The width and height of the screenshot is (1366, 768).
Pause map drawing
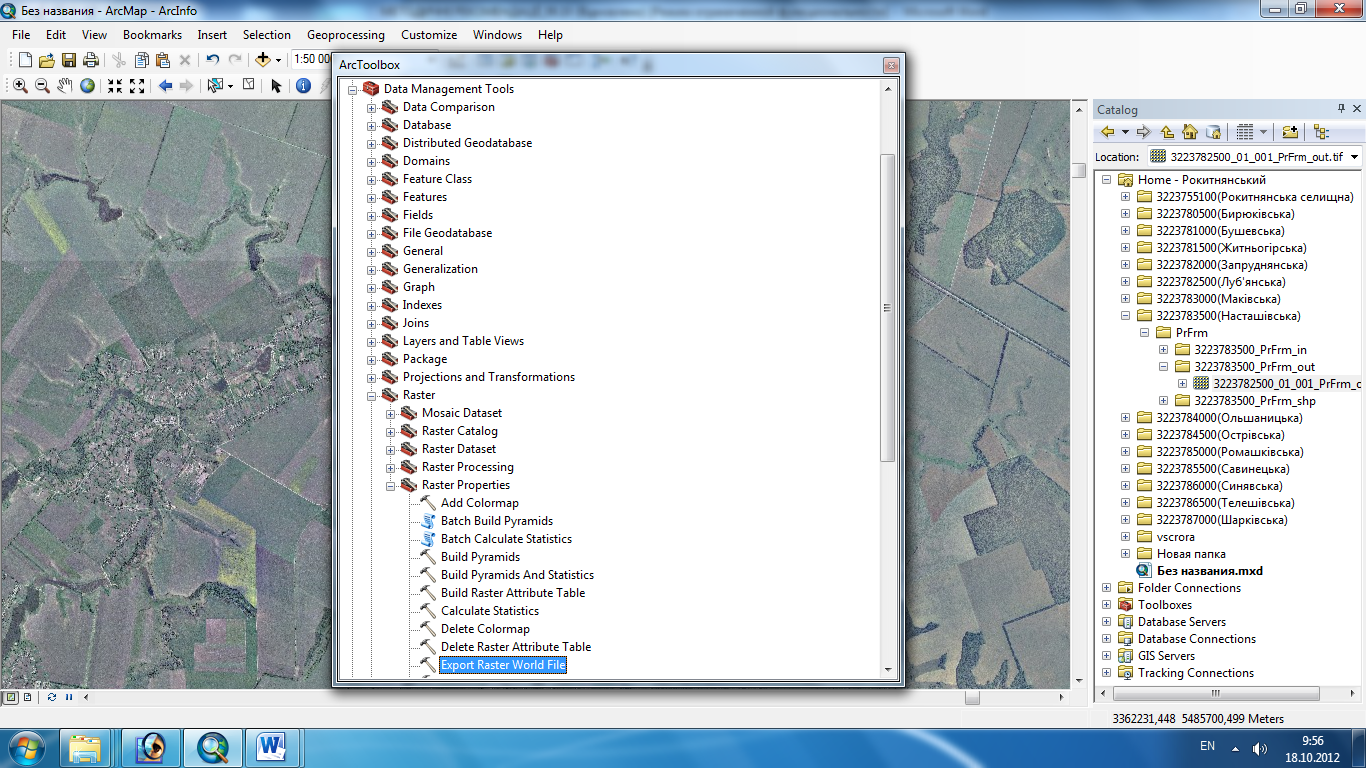(69, 697)
